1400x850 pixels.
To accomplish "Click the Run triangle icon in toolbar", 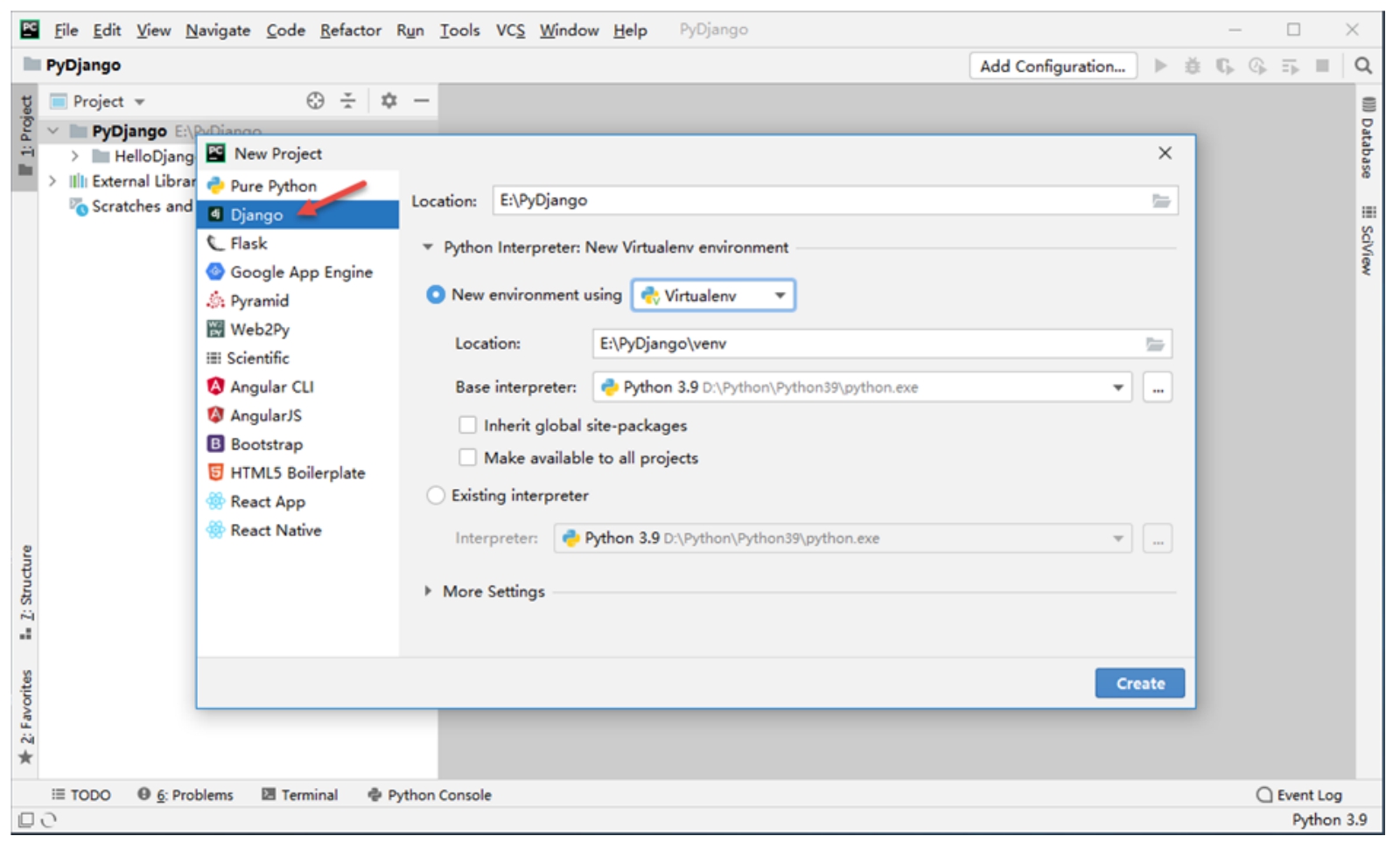I will coord(1160,66).
